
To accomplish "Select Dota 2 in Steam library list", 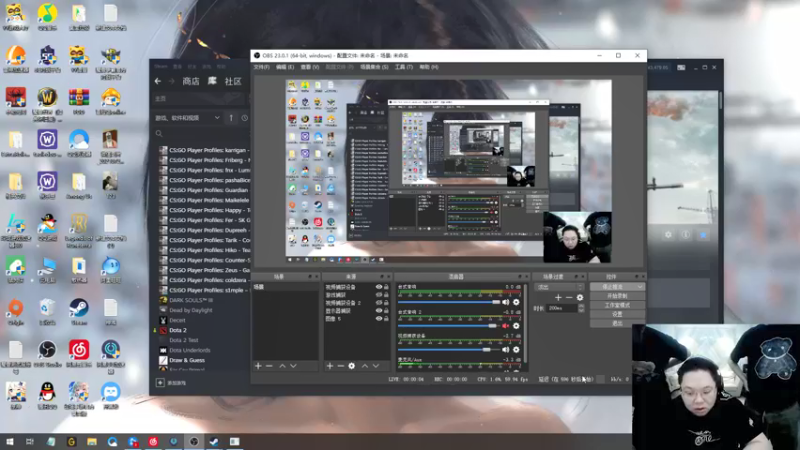I will (178, 330).
